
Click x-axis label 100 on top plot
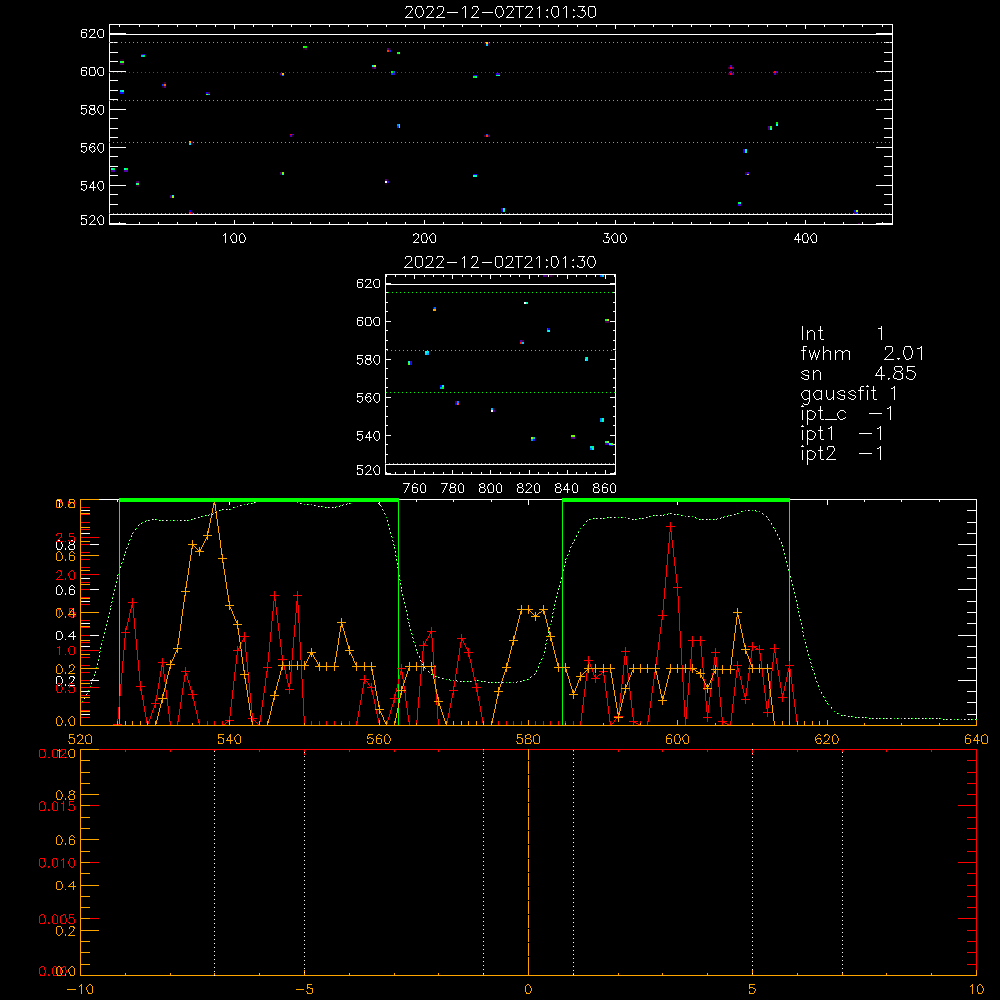coord(234,239)
